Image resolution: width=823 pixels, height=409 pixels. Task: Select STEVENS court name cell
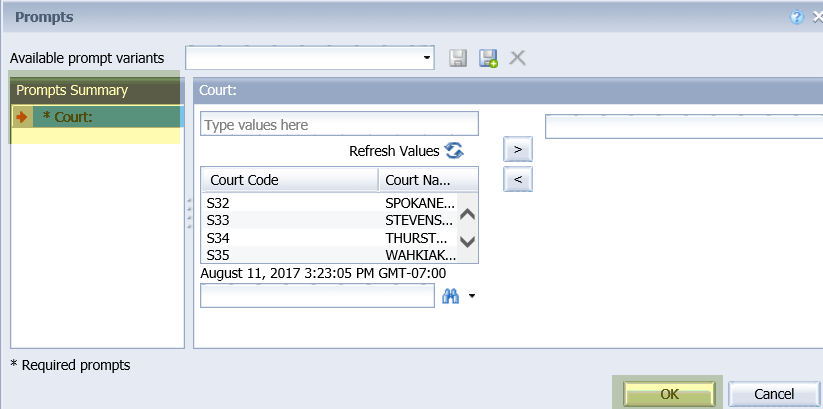419,220
